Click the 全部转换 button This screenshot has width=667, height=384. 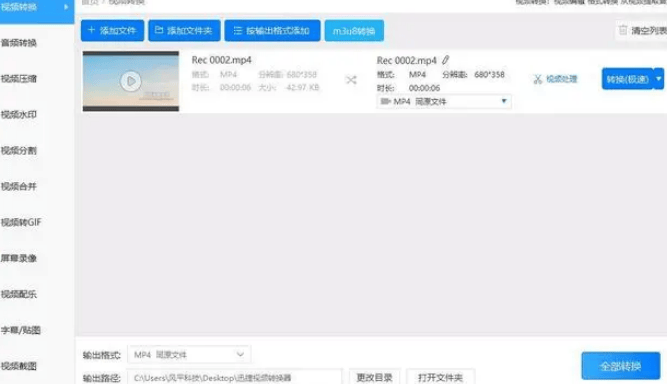coord(621,366)
